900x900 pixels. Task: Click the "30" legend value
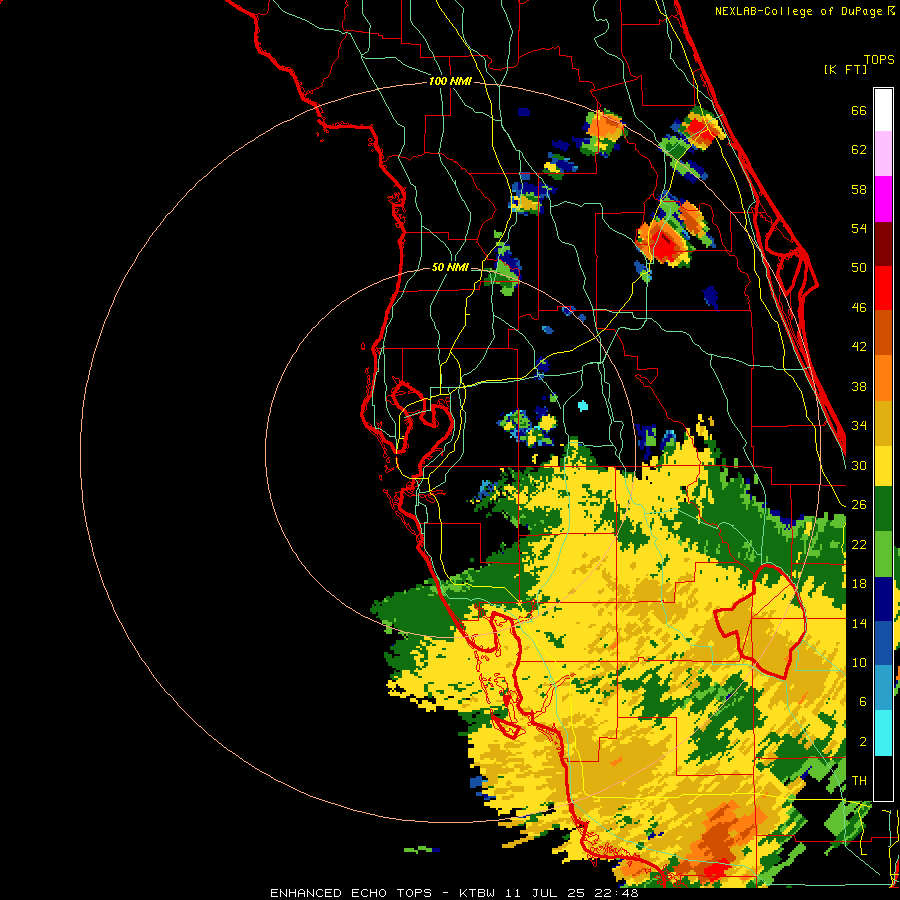click(x=859, y=465)
